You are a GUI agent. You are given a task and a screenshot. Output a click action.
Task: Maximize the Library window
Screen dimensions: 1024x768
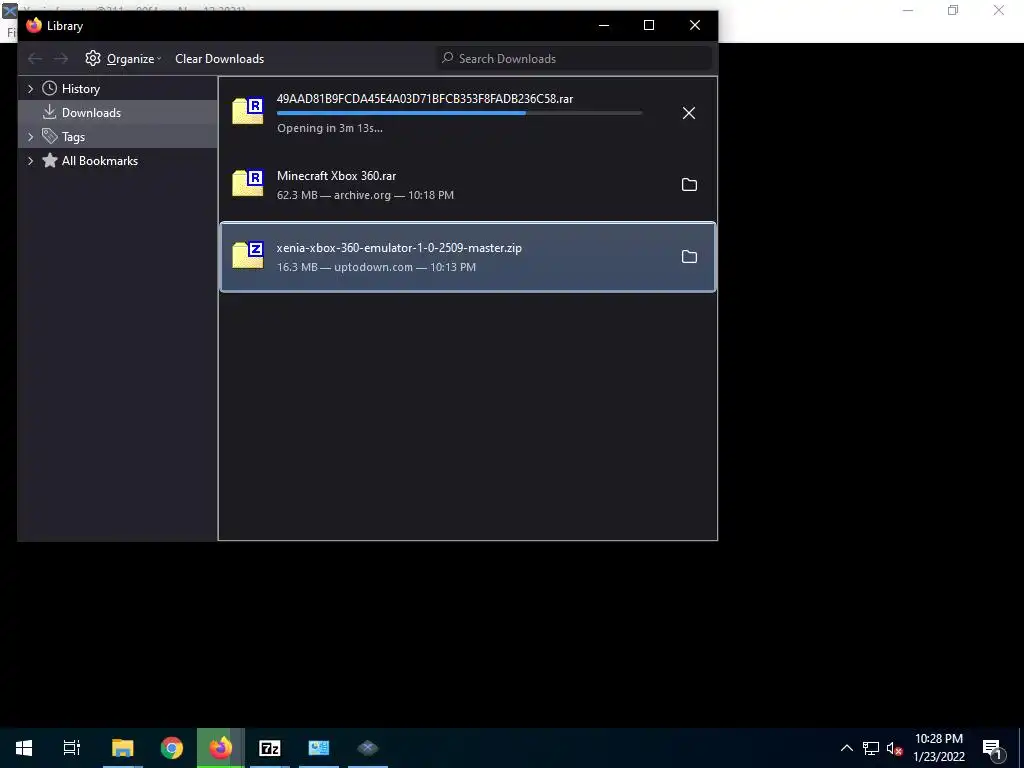point(649,25)
